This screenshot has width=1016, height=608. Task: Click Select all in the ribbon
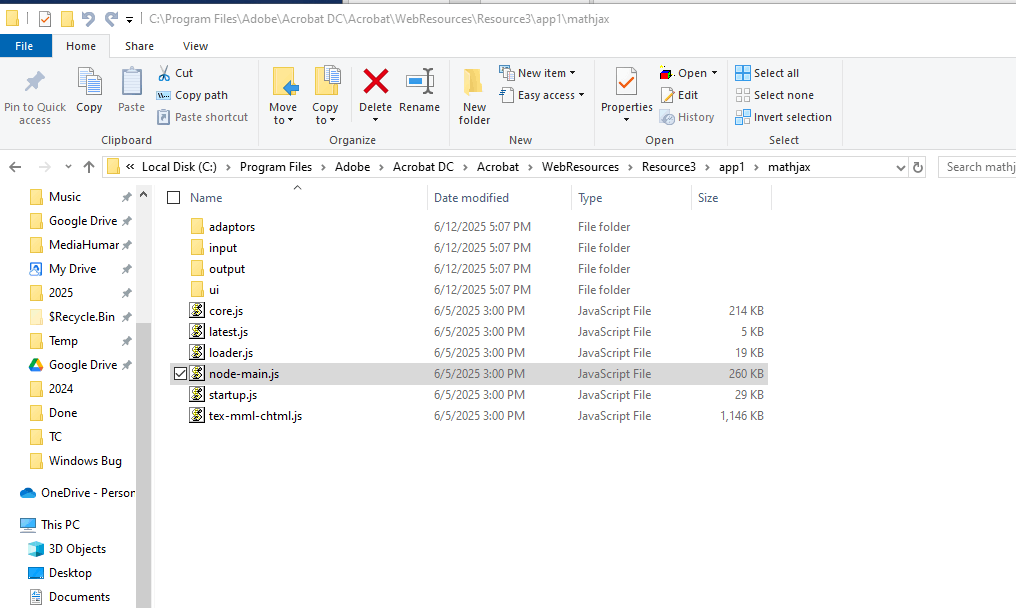[767, 73]
